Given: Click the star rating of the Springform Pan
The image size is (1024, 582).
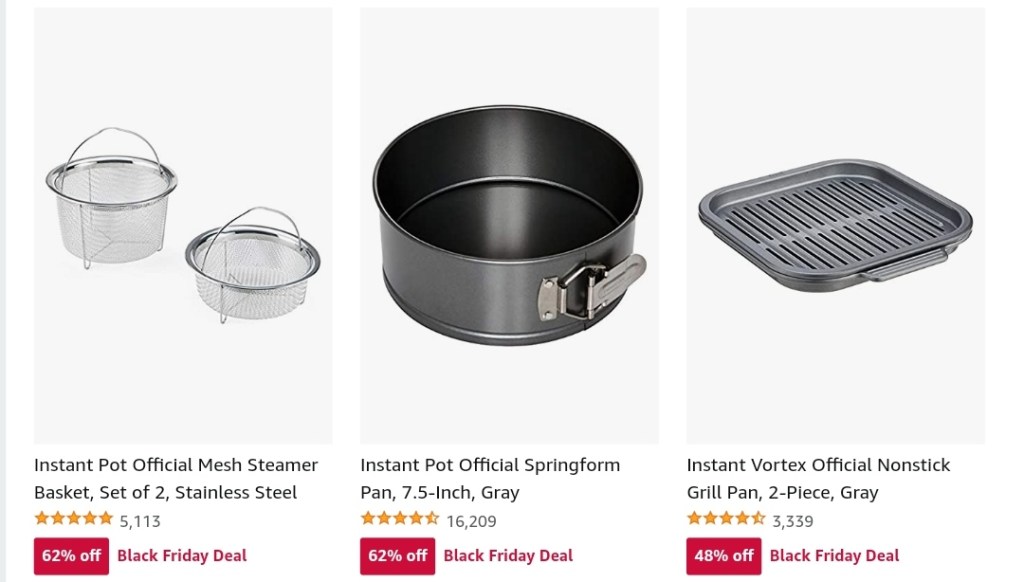Looking at the screenshot, I should coord(400,519).
